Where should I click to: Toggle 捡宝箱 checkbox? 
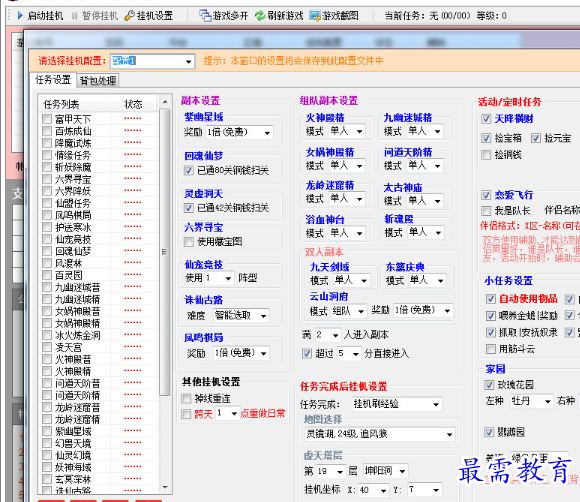coord(486,138)
